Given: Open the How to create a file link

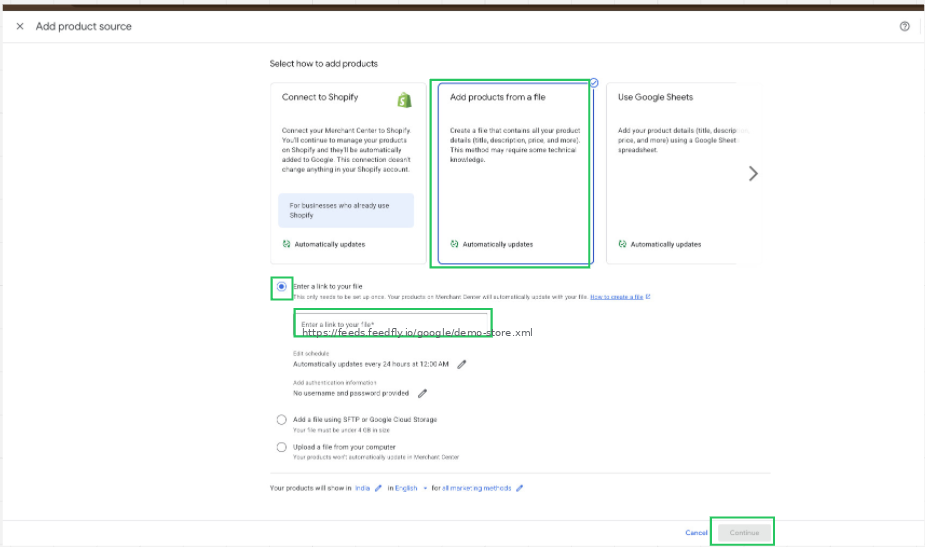Looking at the screenshot, I should click(616, 297).
